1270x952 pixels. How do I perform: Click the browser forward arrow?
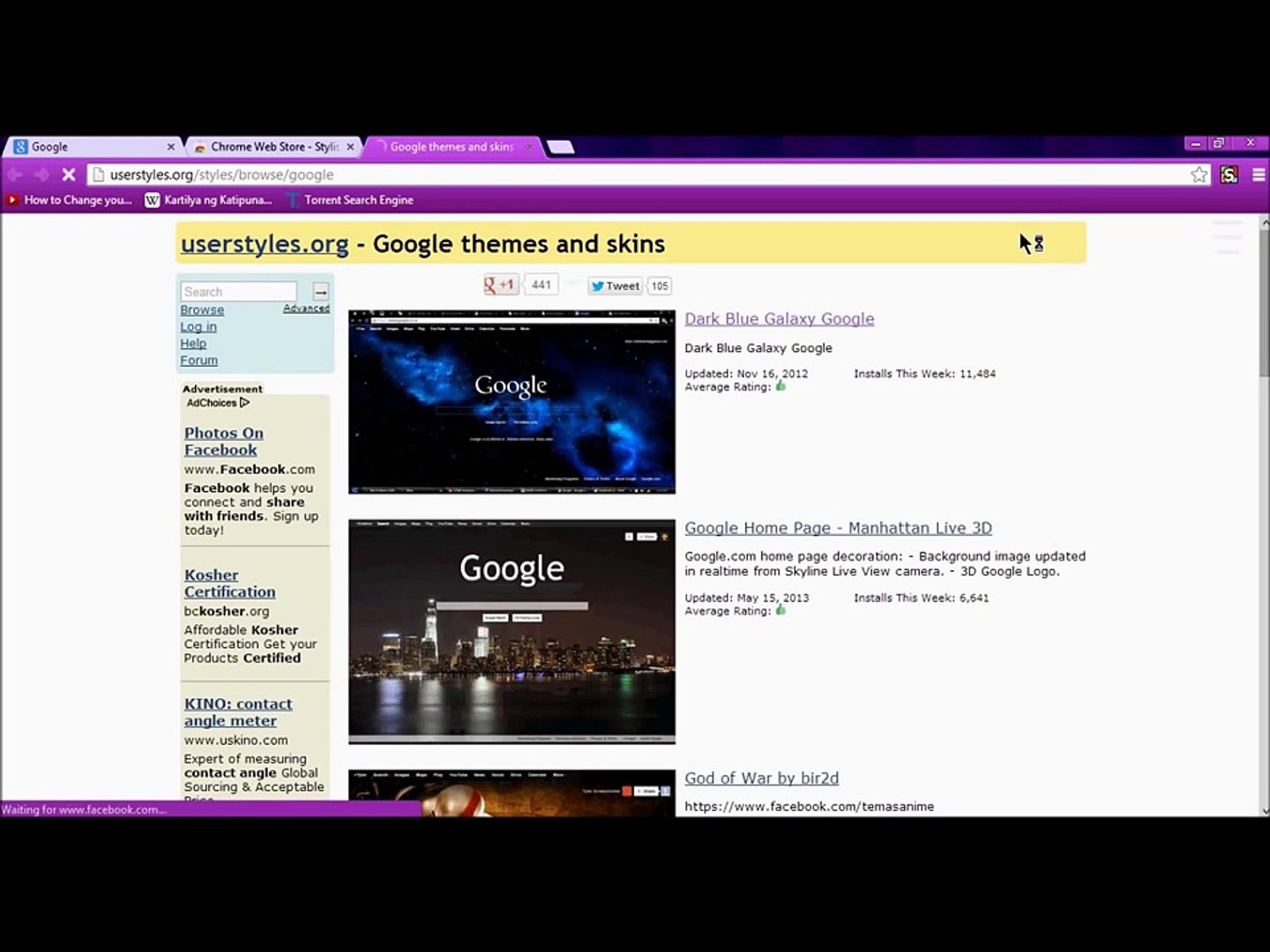(41, 175)
